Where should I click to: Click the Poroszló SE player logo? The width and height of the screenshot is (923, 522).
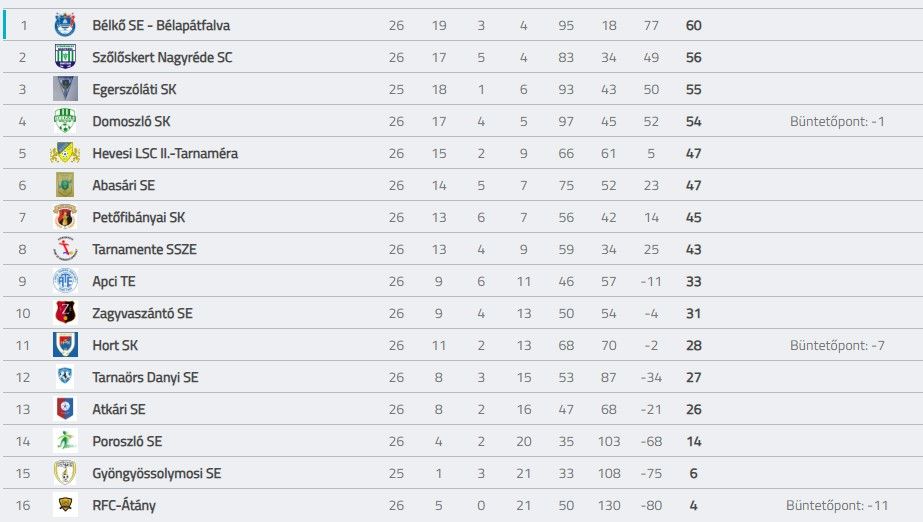click(65, 441)
